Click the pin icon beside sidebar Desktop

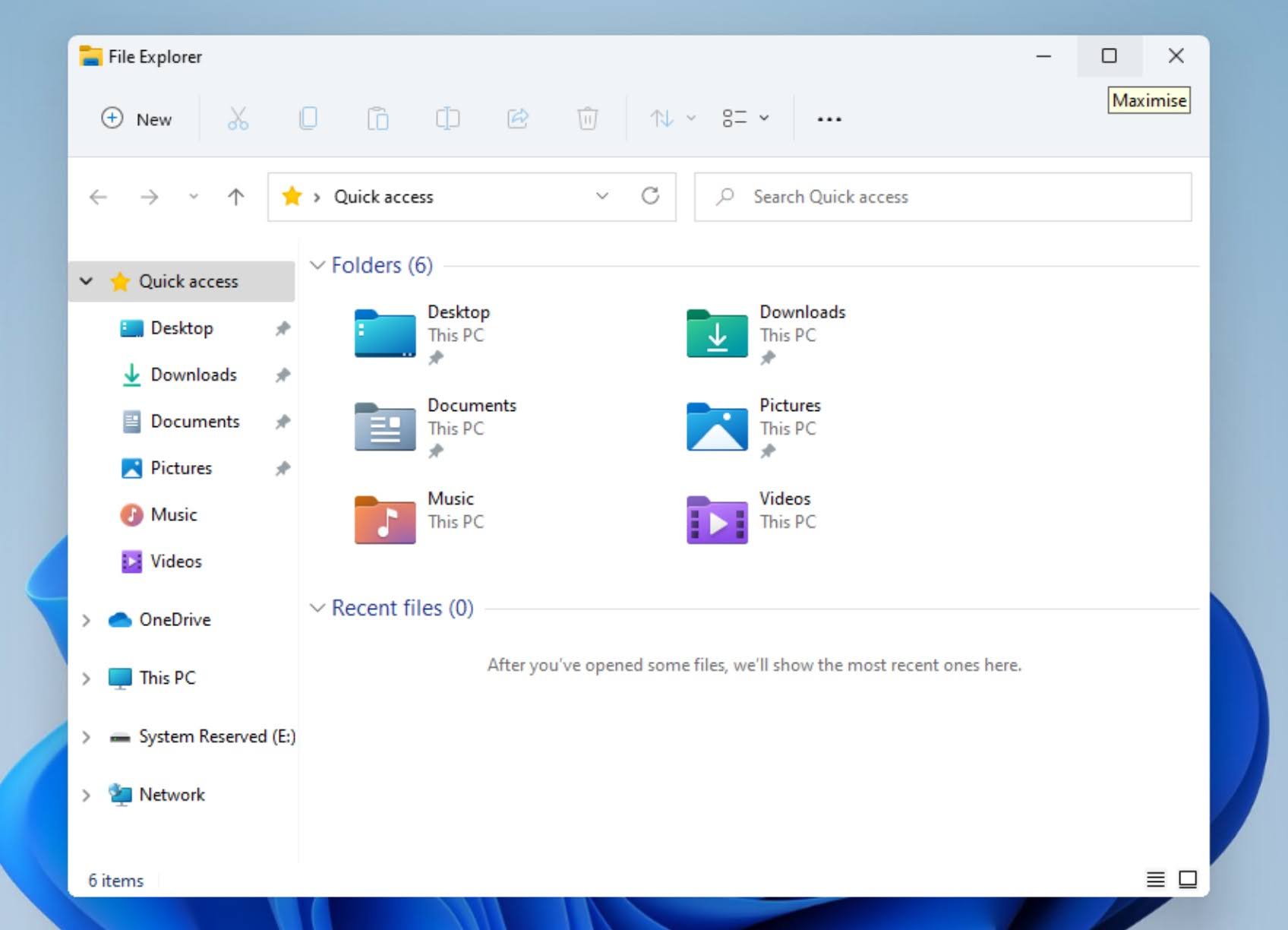pyautogui.click(x=283, y=328)
